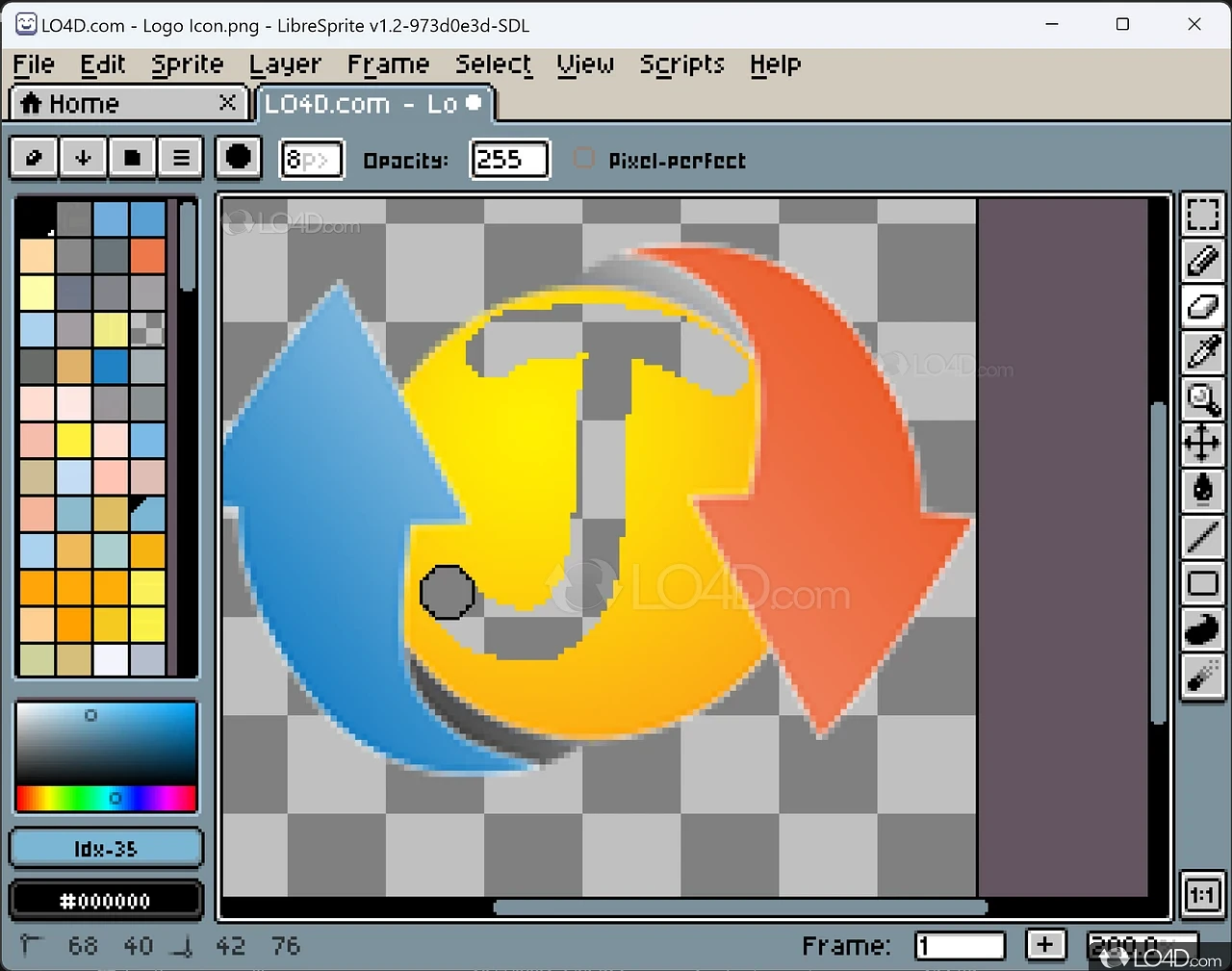Select the Line tool
The width and height of the screenshot is (1232, 971).
[x=1202, y=536]
